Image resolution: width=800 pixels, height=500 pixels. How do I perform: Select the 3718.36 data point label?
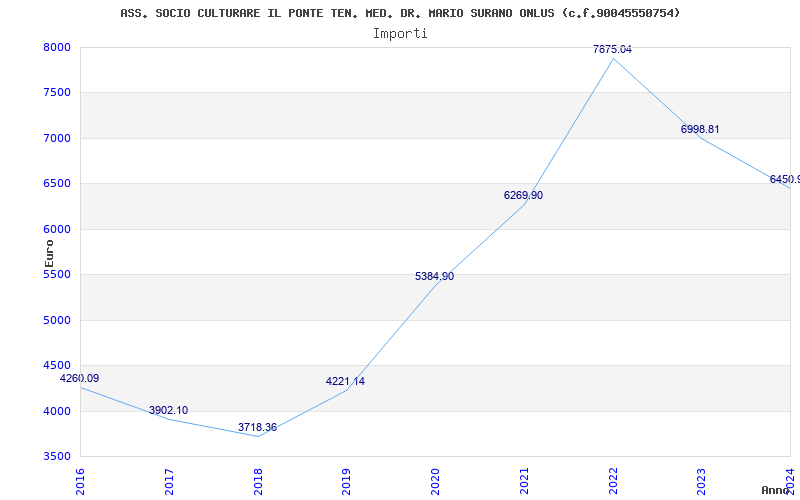tap(257, 427)
